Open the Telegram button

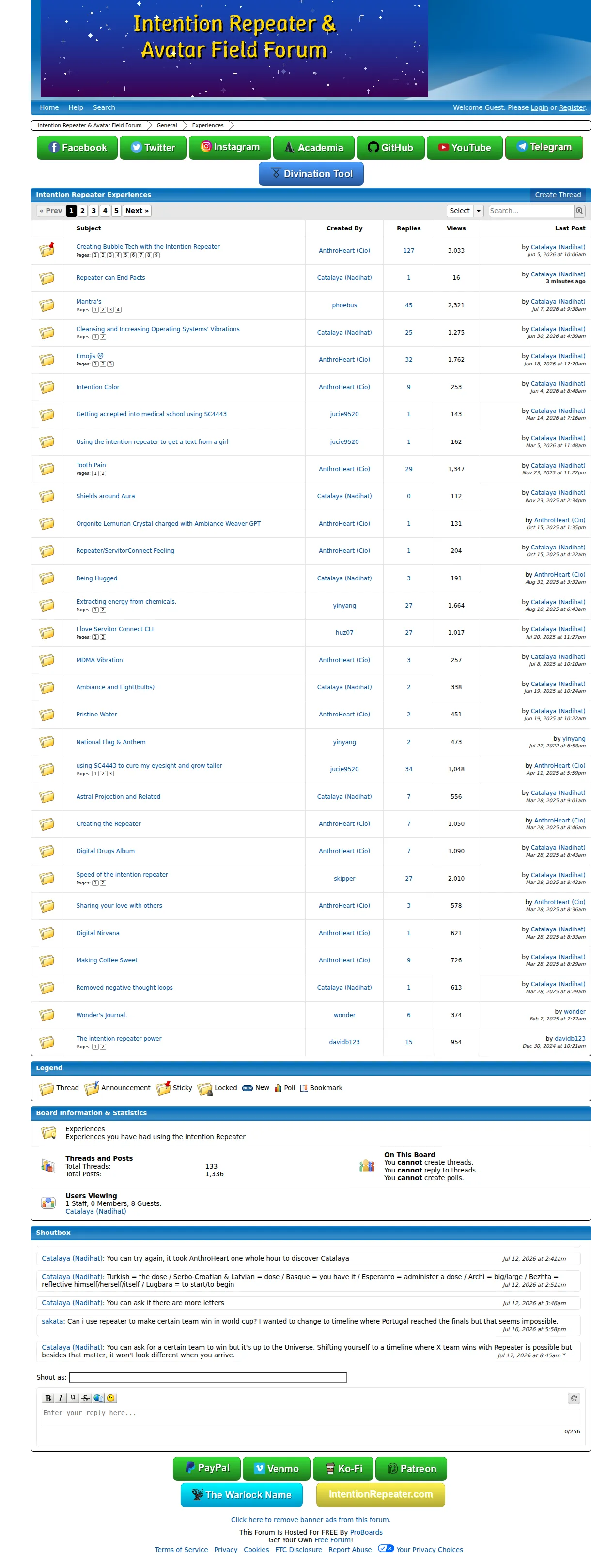pyautogui.click(x=544, y=147)
